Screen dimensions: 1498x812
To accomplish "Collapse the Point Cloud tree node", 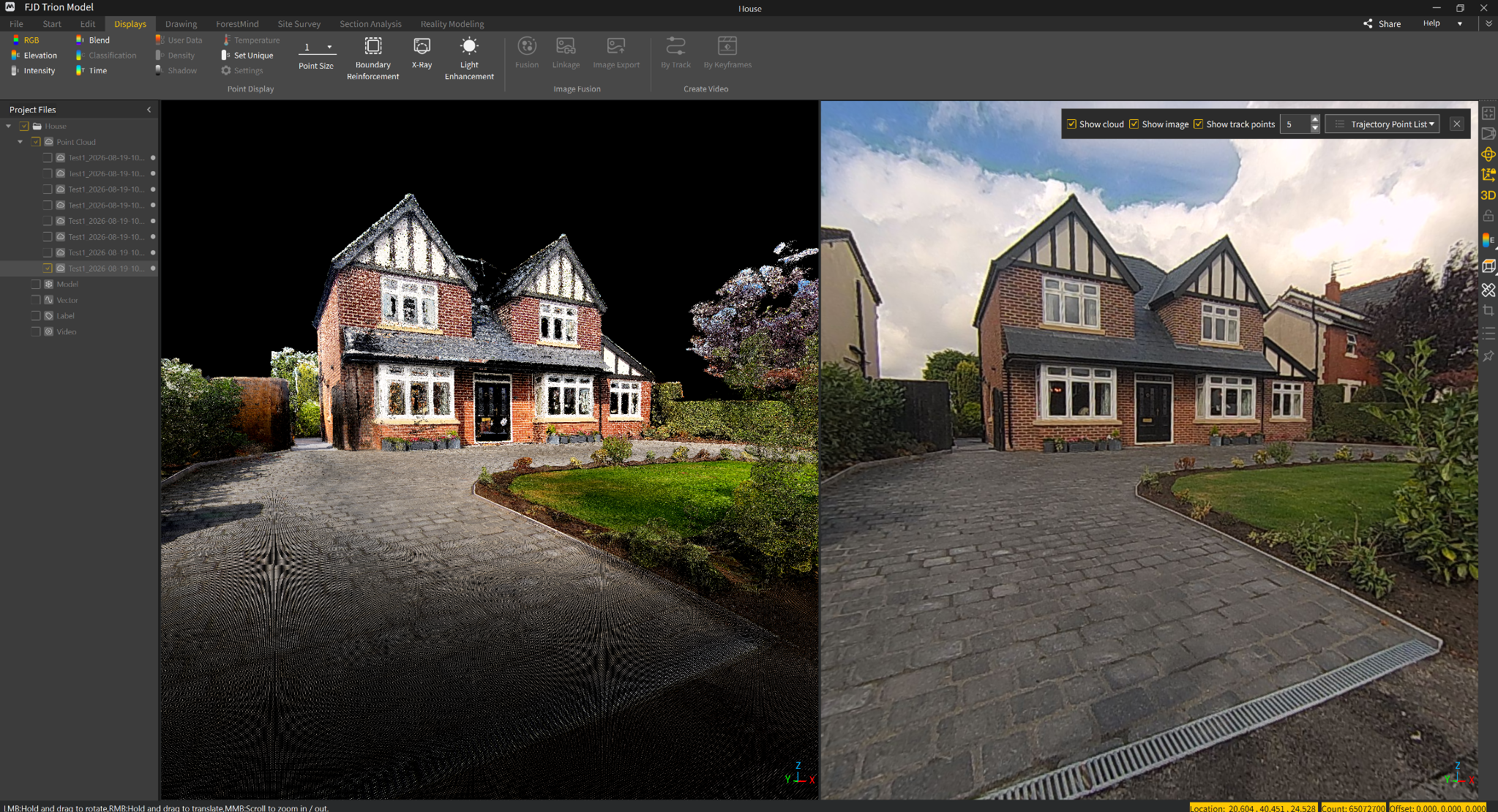I will 20,142.
